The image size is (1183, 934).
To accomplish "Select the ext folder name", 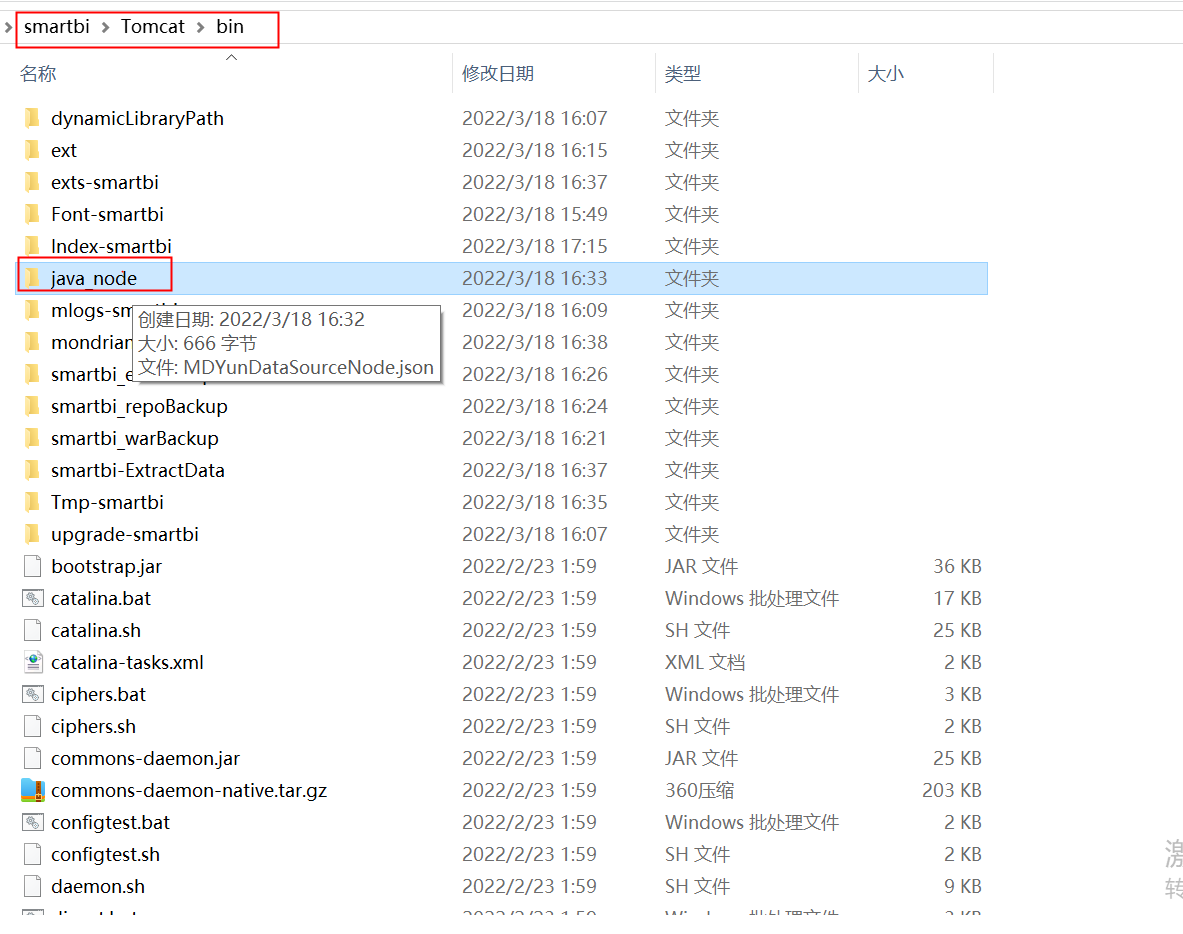I will point(64,150).
